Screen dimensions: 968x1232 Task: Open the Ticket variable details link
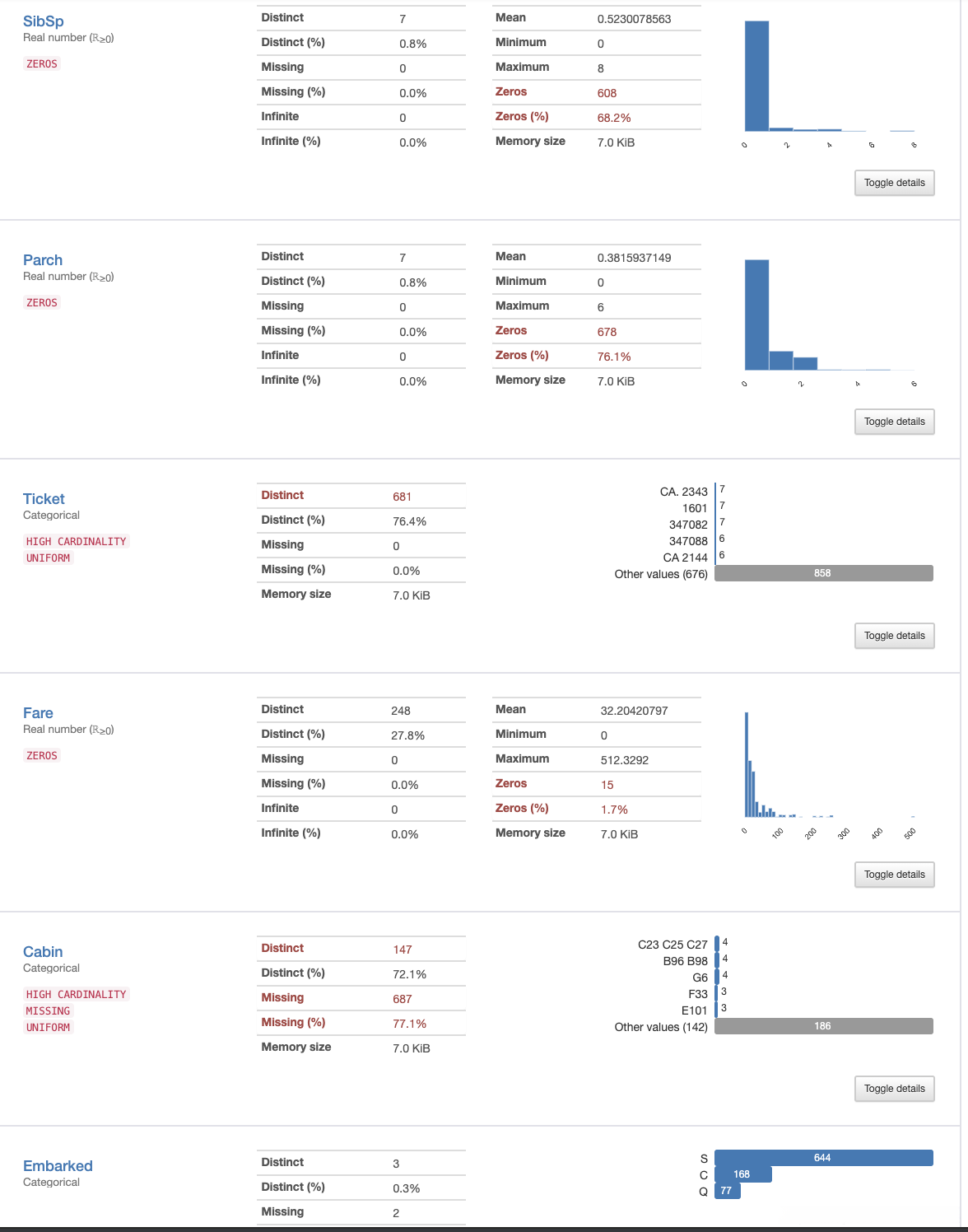point(44,499)
